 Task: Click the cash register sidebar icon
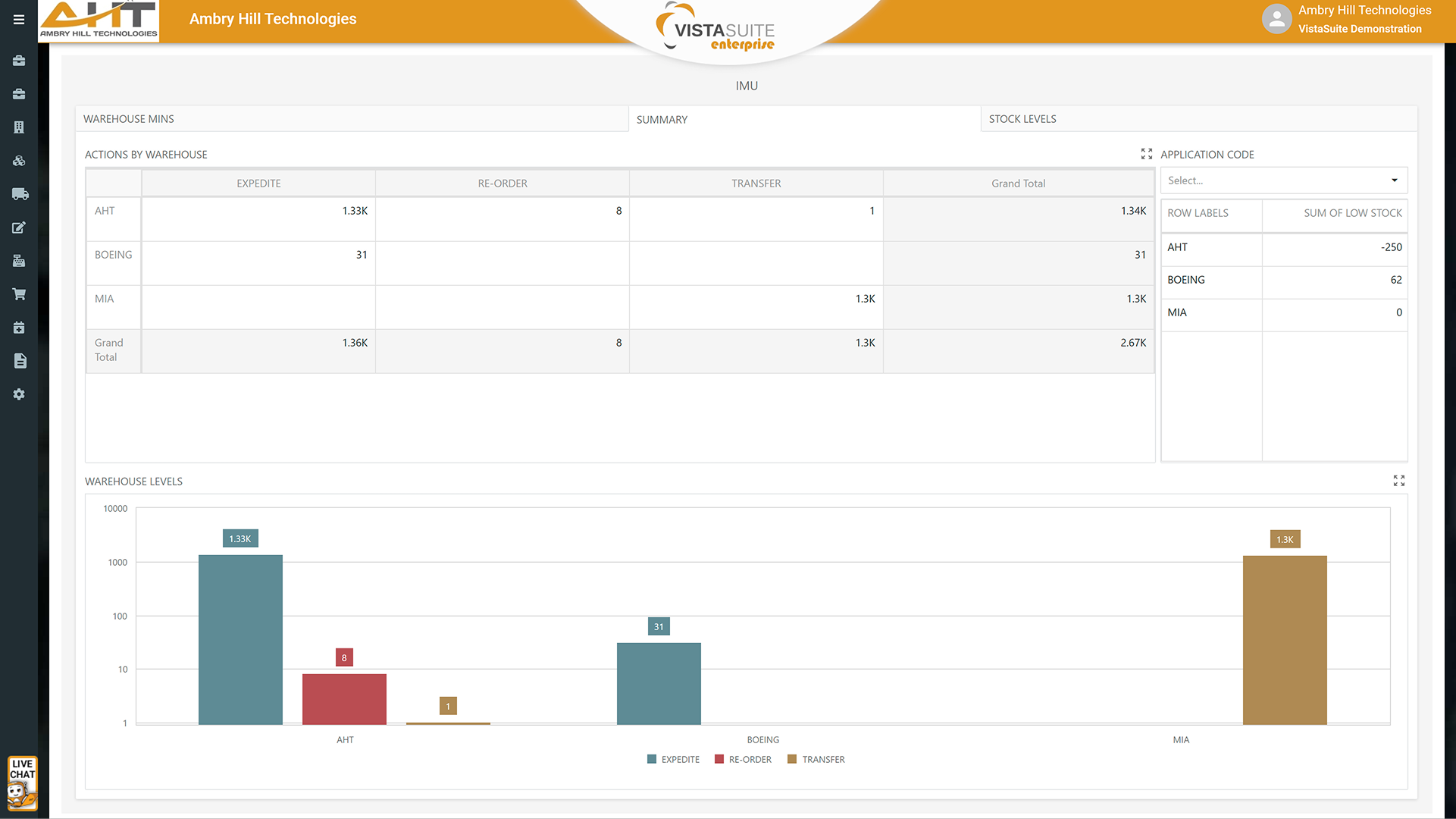19,261
